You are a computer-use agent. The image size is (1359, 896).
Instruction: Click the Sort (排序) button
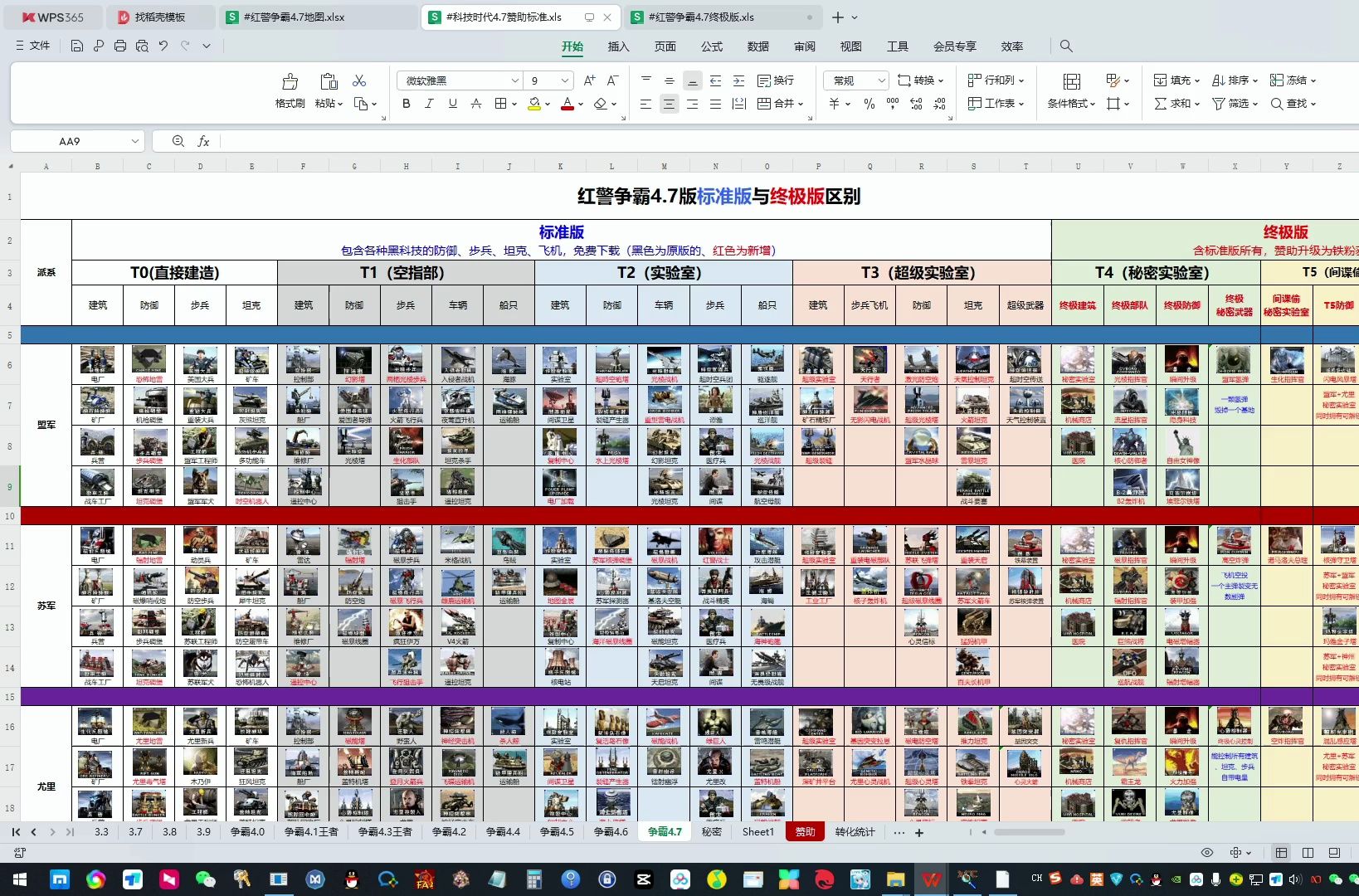tap(1235, 80)
